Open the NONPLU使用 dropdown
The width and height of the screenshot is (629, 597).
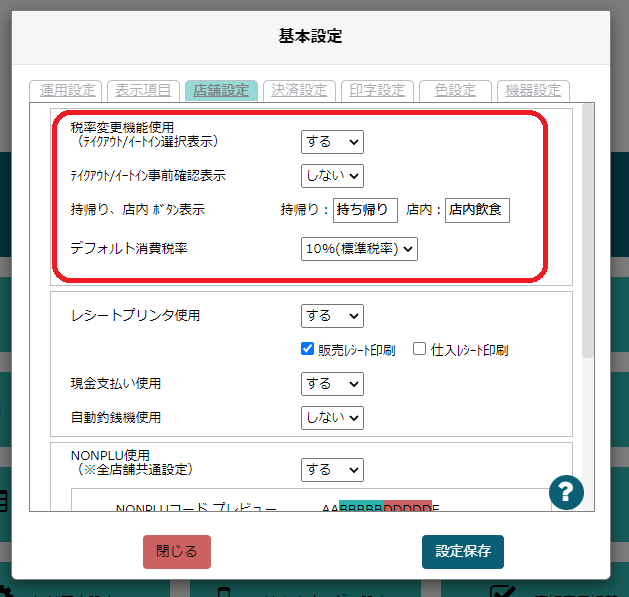point(332,469)
